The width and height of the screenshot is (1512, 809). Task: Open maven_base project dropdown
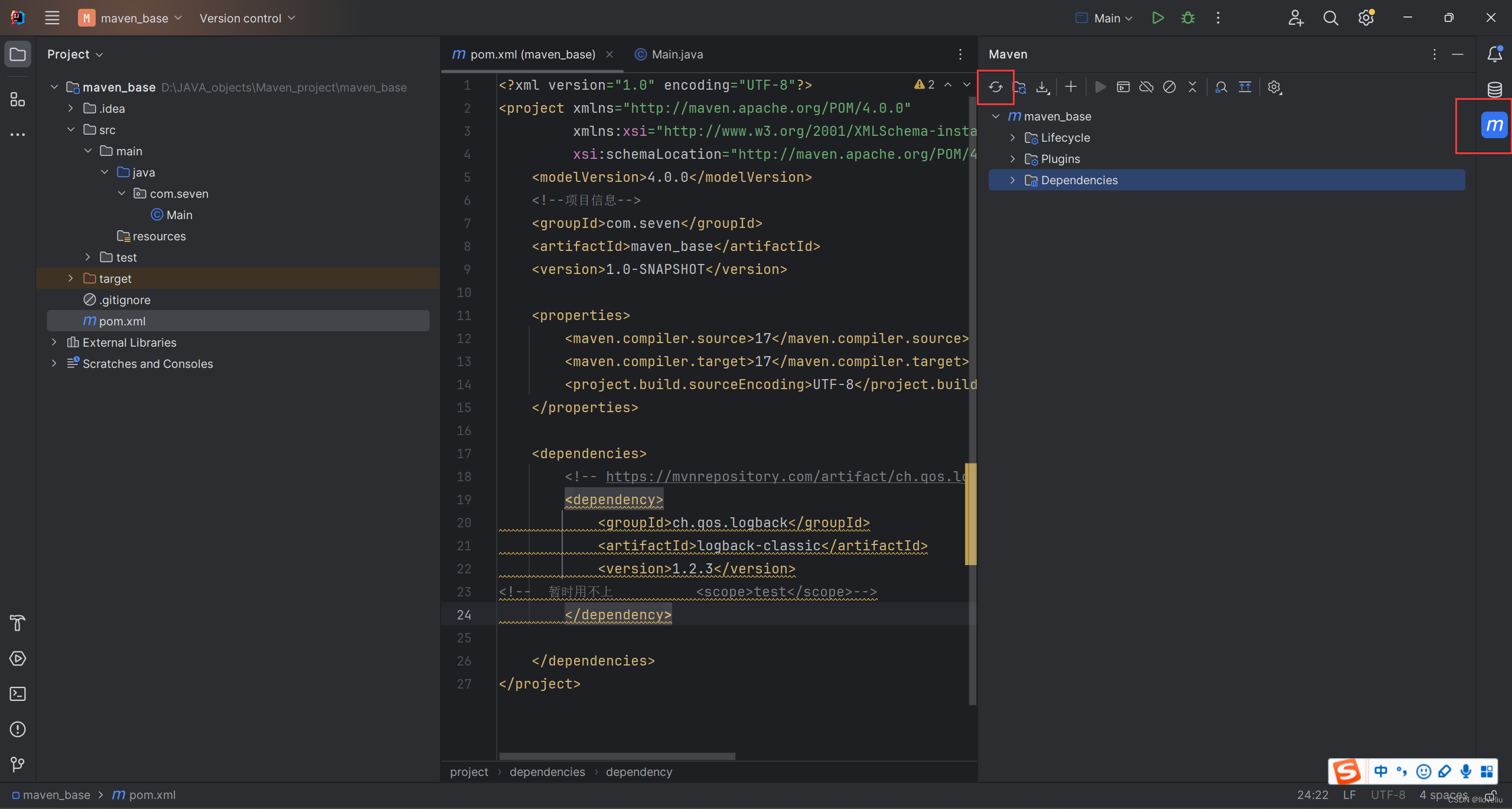(x=130, y=18)
